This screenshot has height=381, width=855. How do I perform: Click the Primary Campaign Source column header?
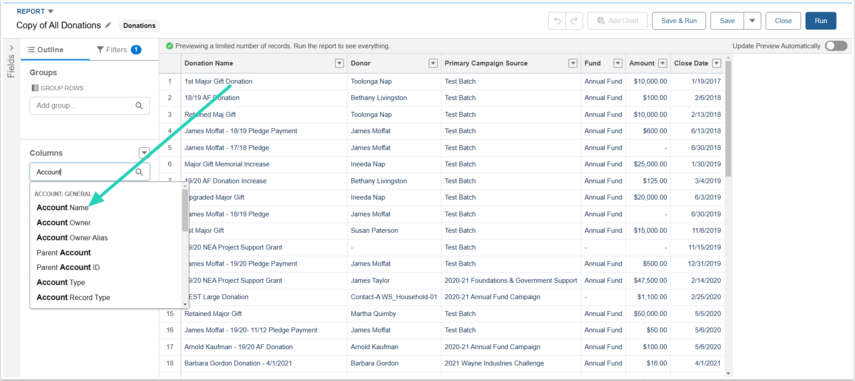pyautogui.click(x=511, y=63)
